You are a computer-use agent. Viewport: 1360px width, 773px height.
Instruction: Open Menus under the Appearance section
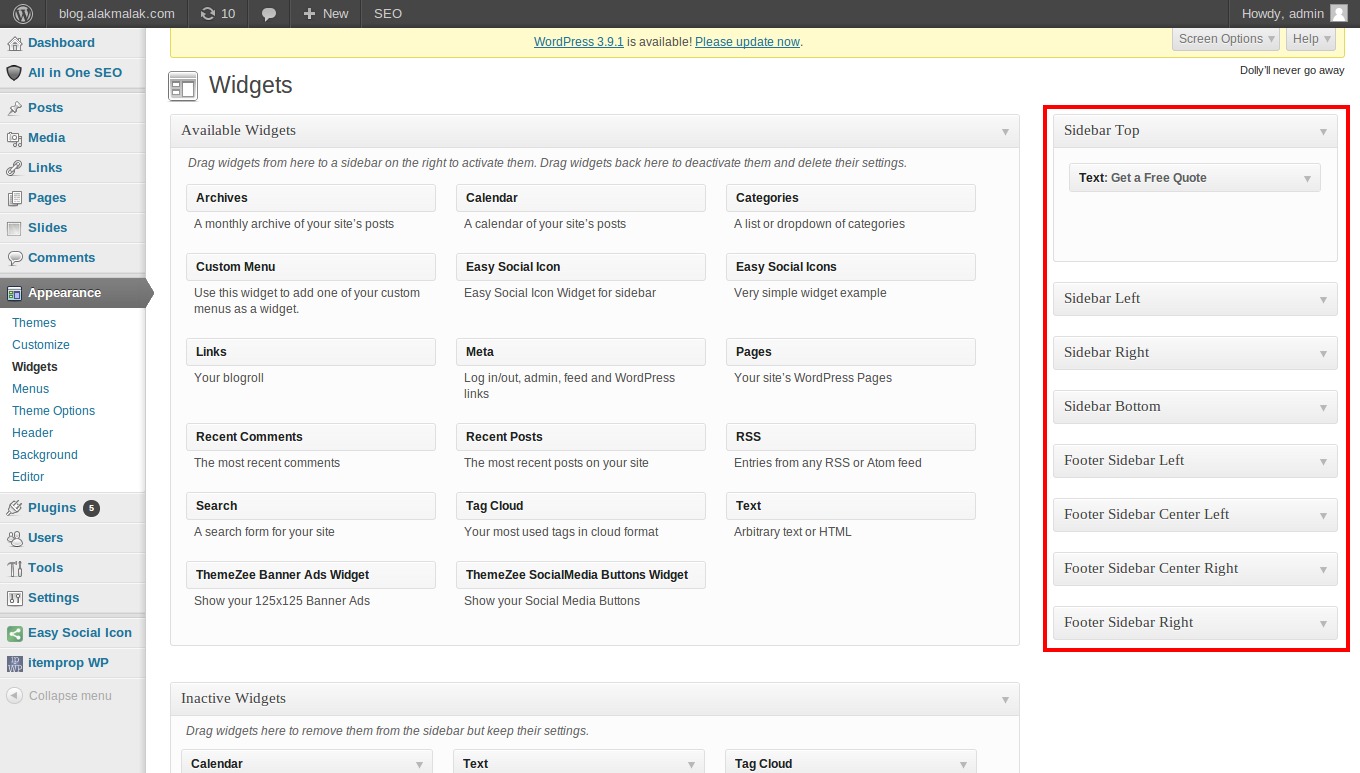pos(30,388)
